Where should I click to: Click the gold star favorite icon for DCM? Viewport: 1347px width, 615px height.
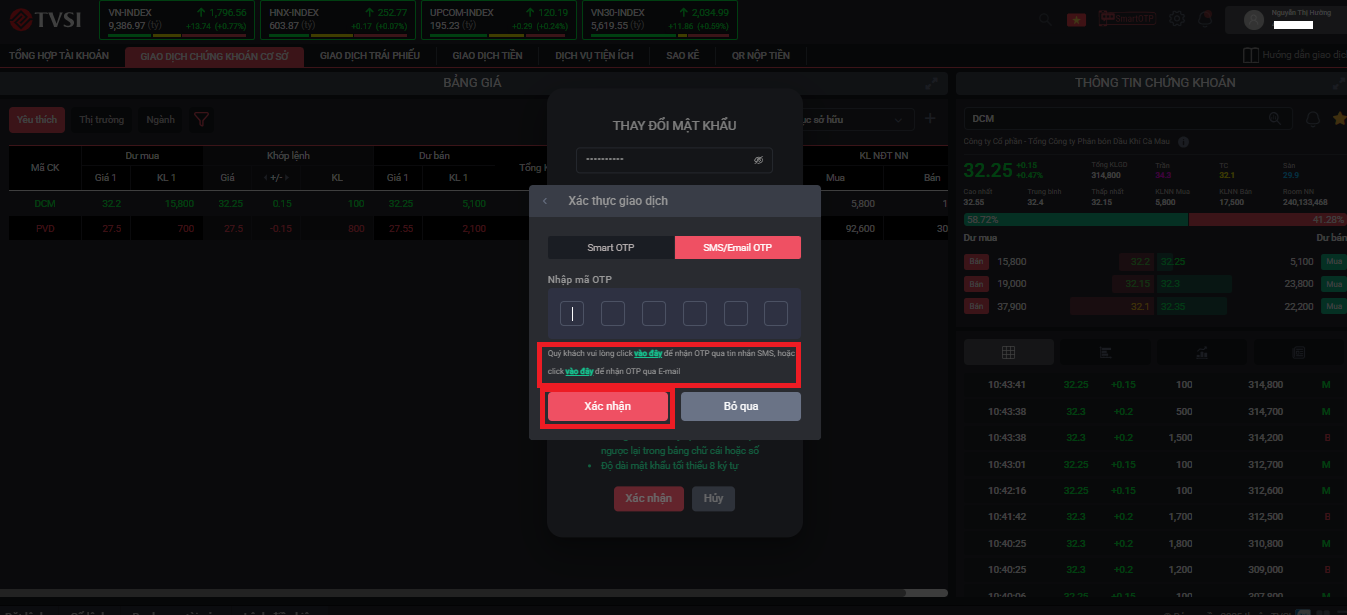pyautogui.click(x=1339, y=119)
